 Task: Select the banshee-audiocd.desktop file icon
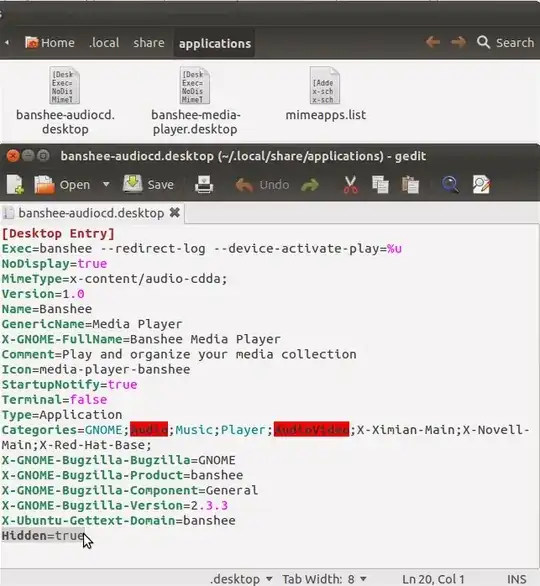65,86
